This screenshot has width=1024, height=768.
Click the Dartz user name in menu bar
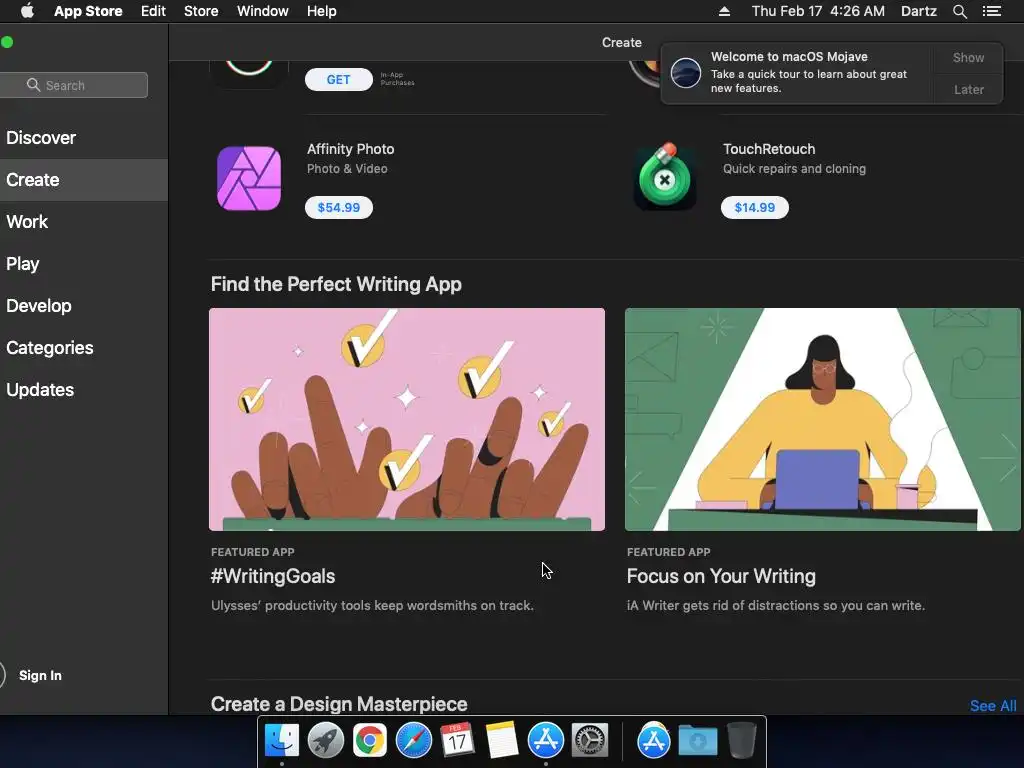(x=918, y=11)
